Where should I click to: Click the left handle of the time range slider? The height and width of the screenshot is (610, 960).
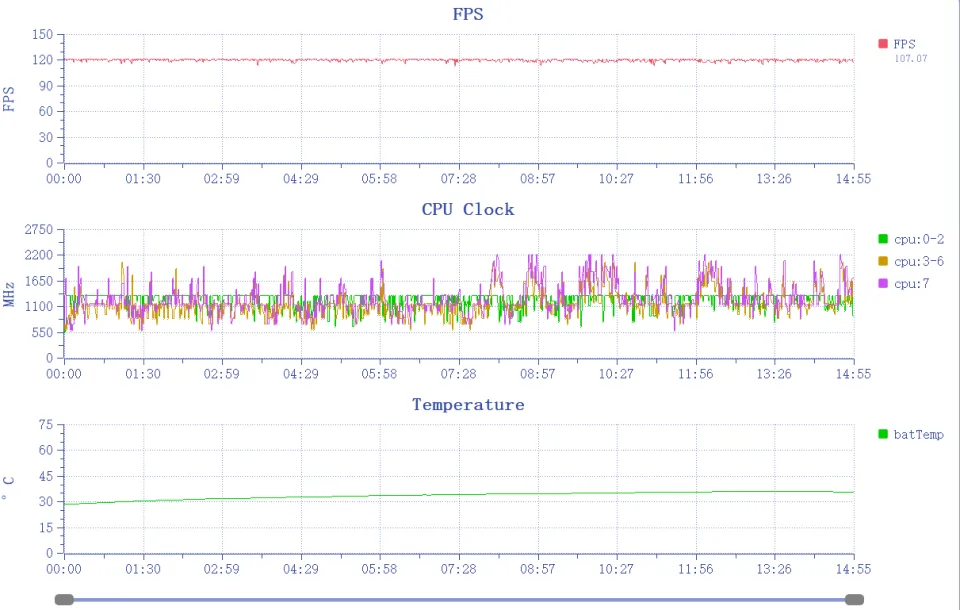pyautogui.click(x=64, y=599)
